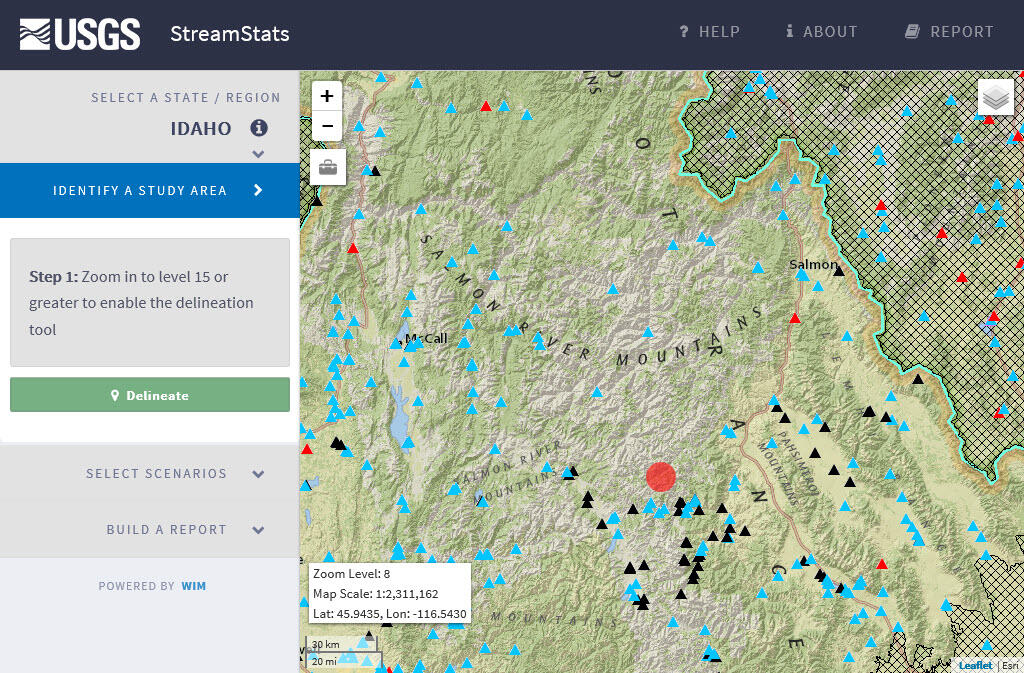Click the Report notebook icon

[912, 31]
